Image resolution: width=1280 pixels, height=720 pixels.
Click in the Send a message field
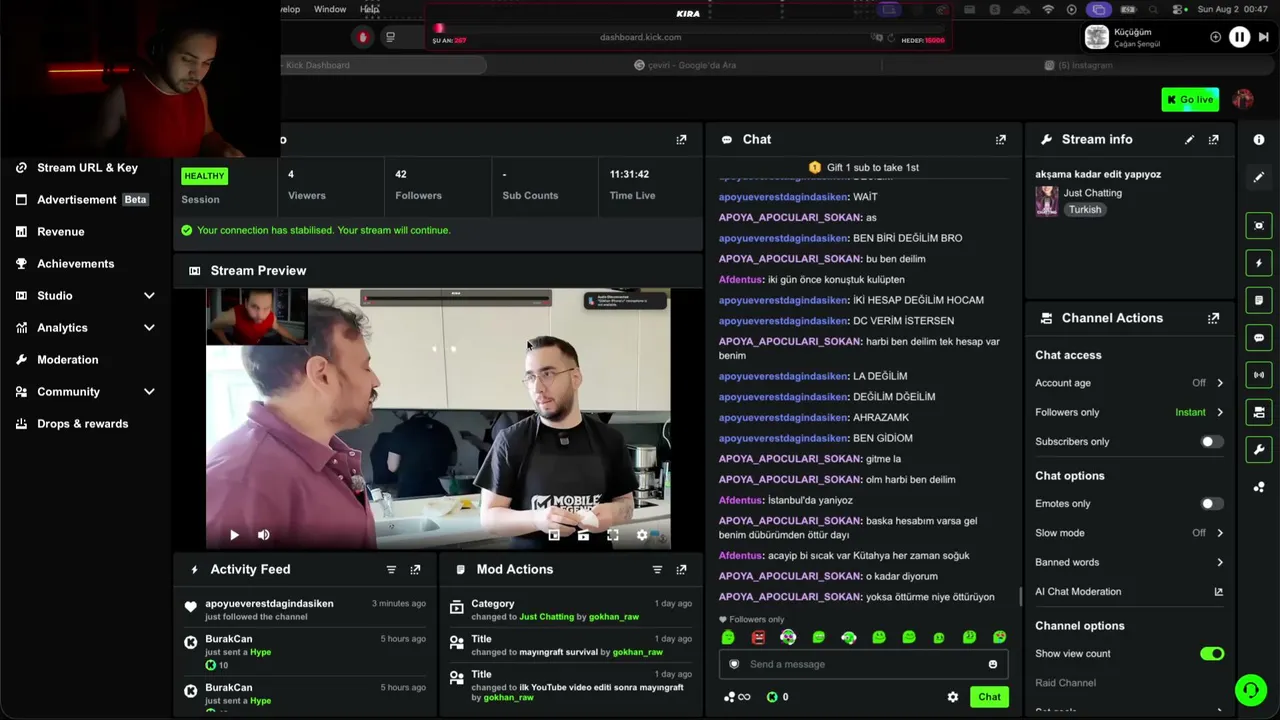point(863,664)
